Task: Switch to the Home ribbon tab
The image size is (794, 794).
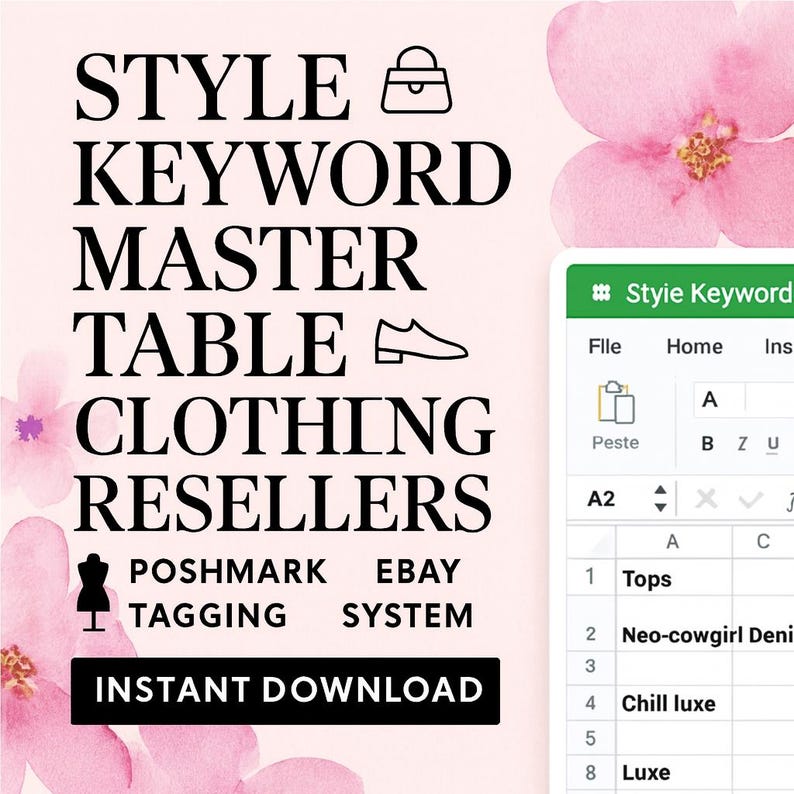Action: tap(695, 347)
